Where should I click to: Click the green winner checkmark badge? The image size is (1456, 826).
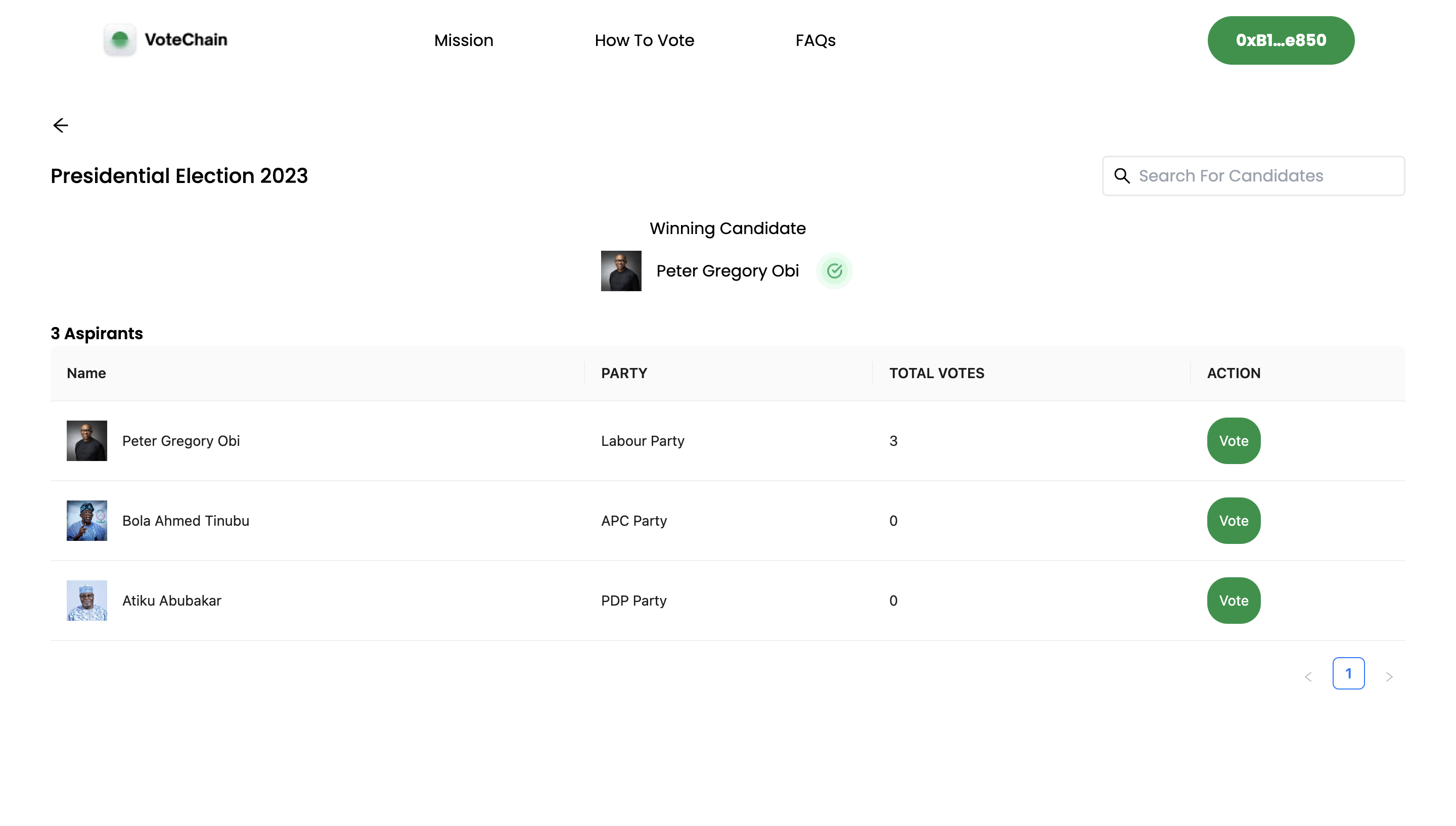[x=834, y=270]
